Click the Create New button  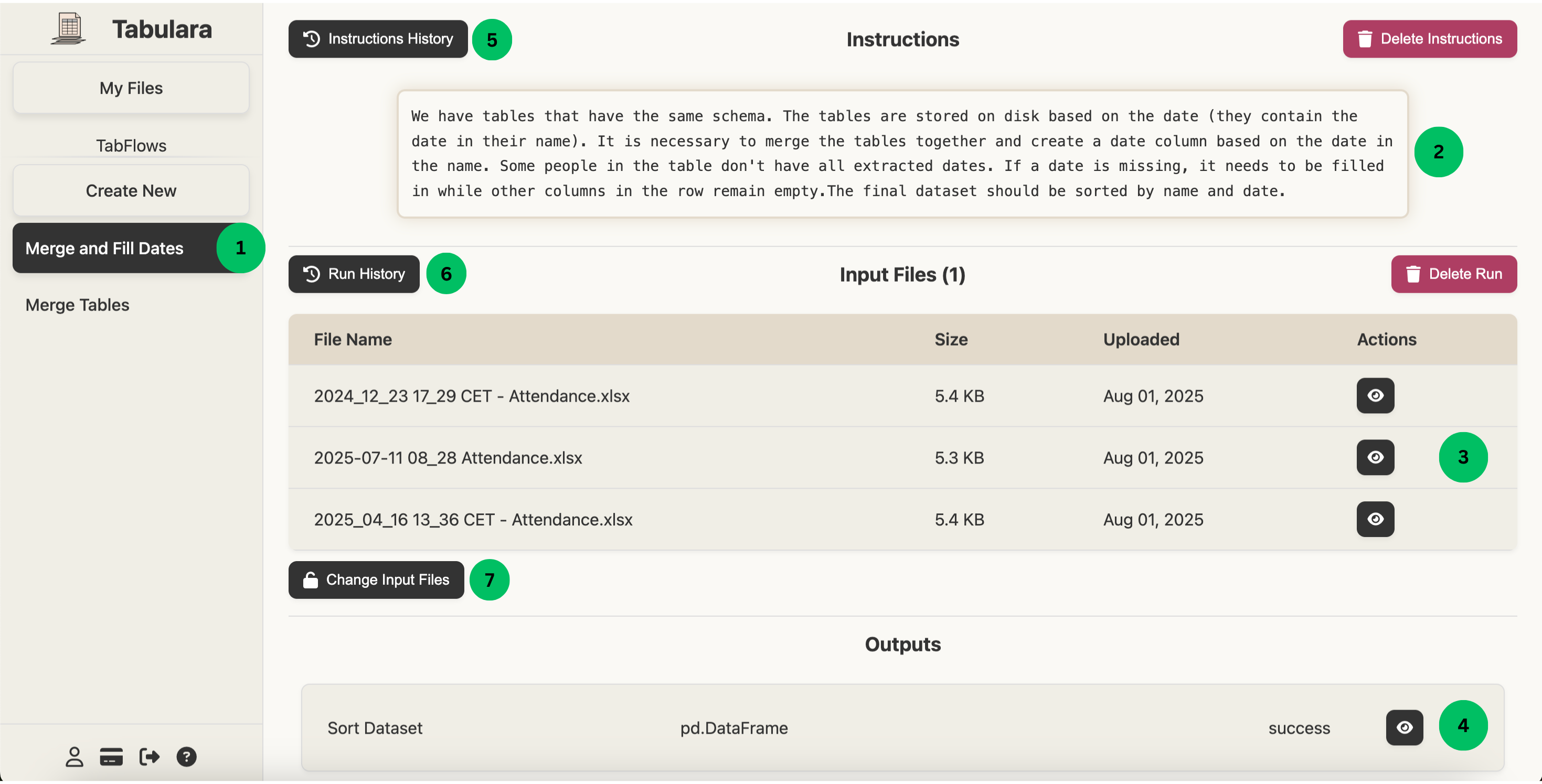(x=131, y=190)
